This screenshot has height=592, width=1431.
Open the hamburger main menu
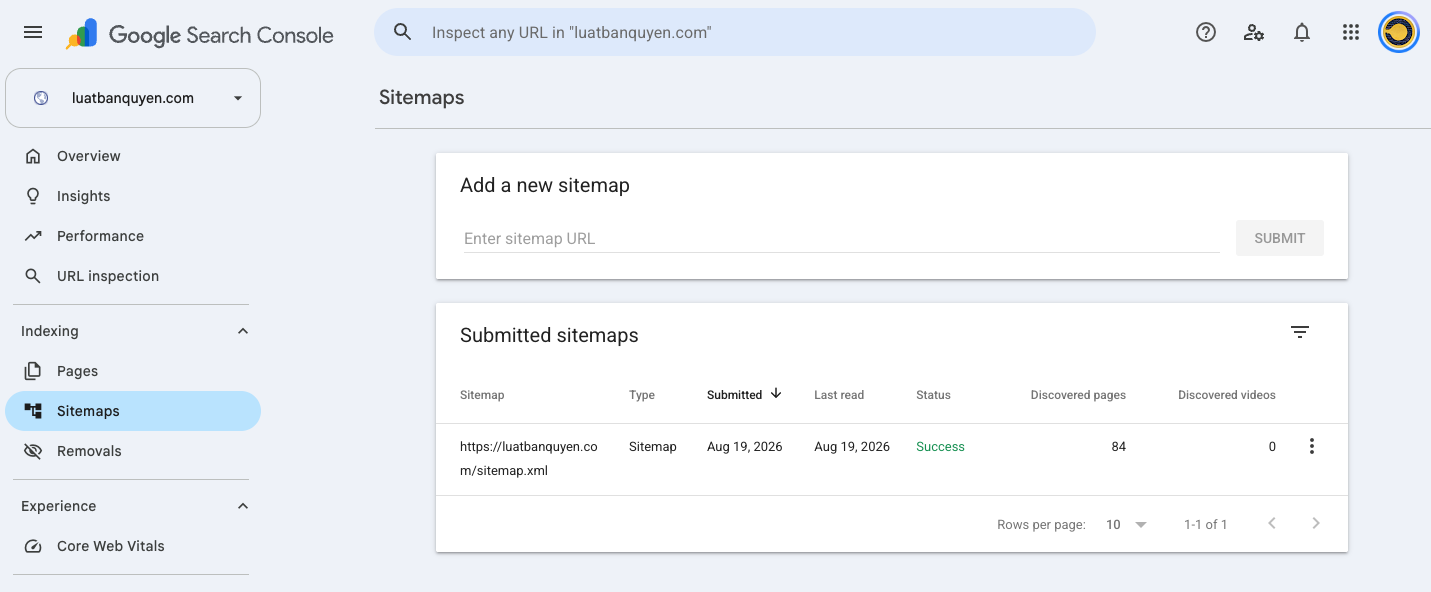pos(33,32)
